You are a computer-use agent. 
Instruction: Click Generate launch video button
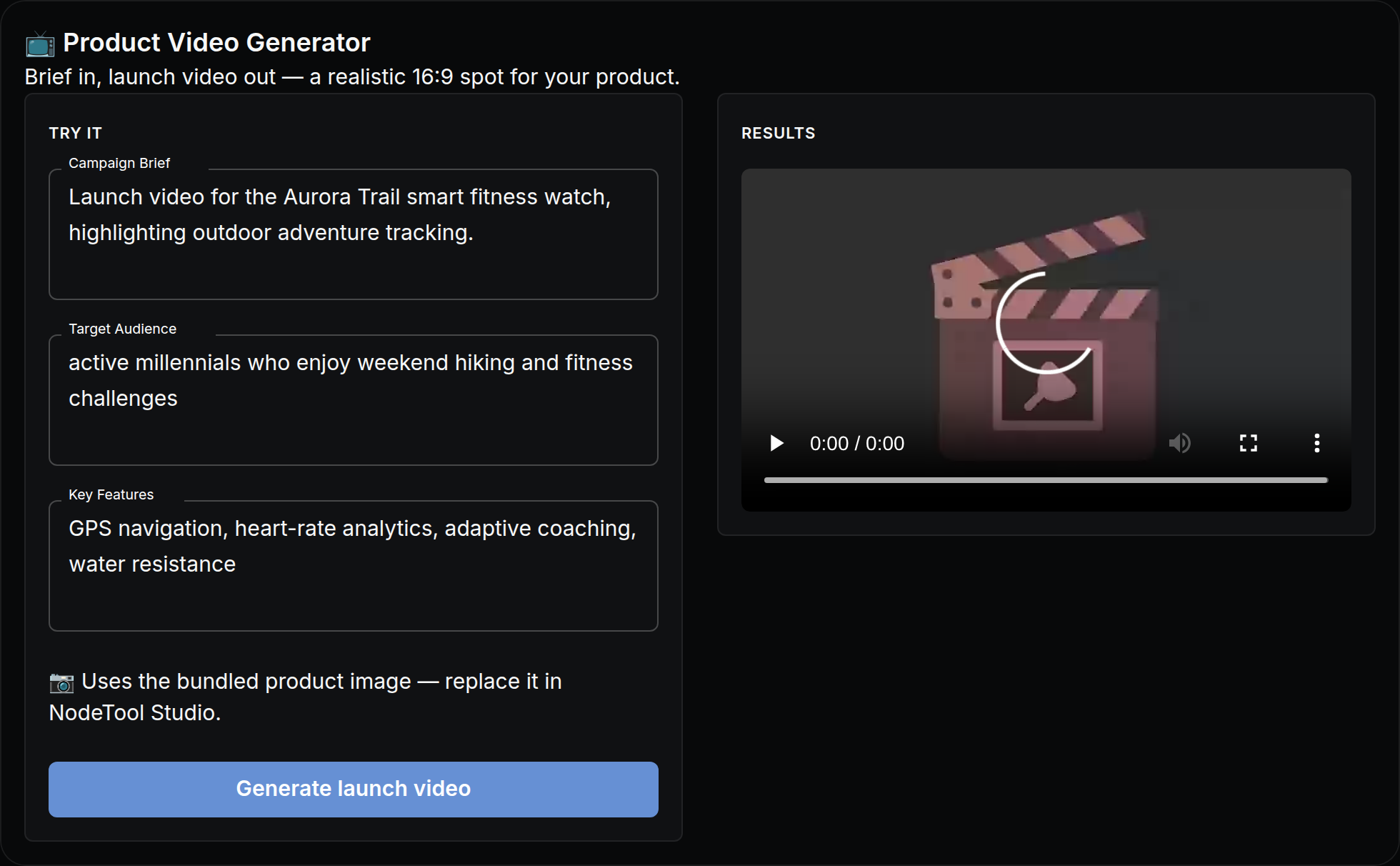point(354,789)
